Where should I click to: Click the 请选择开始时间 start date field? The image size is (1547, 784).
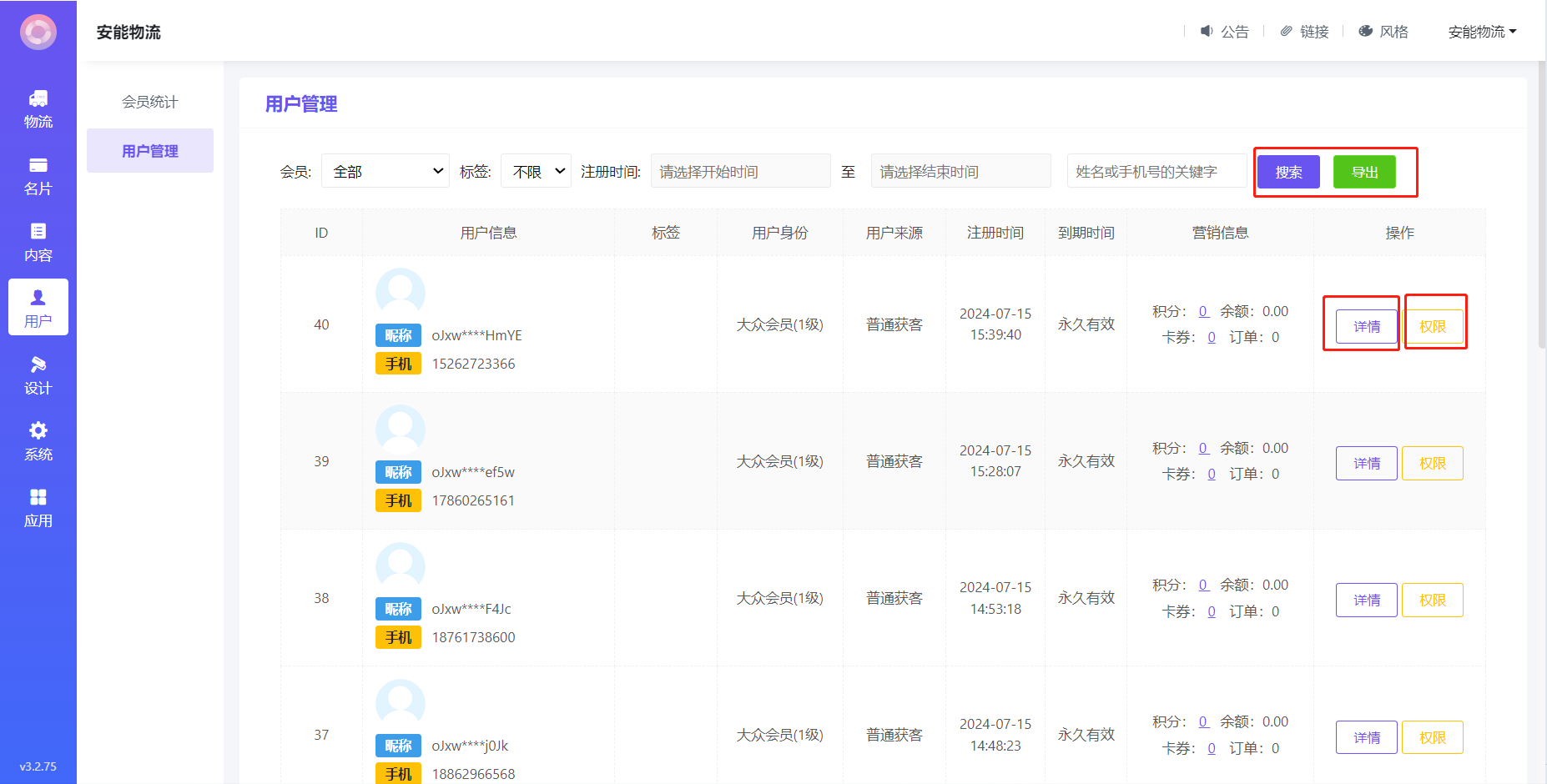(740, 172)
